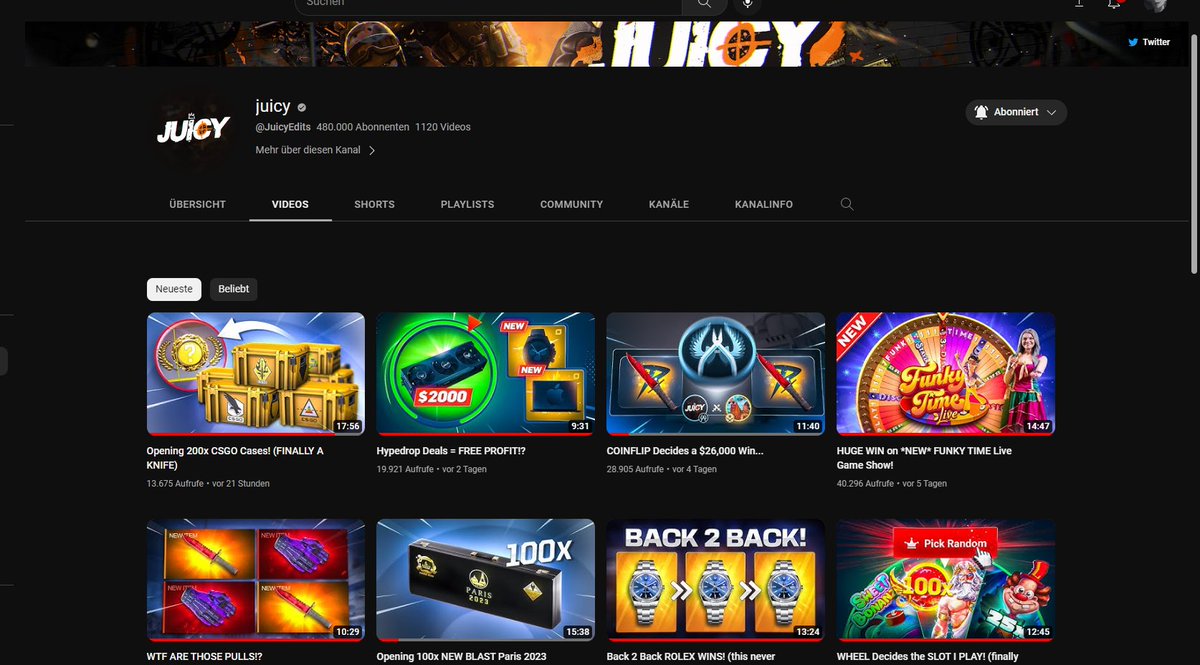Open the PLAYLISTS tab
This screenshot has height=665, width=1200.
[467, 204]
